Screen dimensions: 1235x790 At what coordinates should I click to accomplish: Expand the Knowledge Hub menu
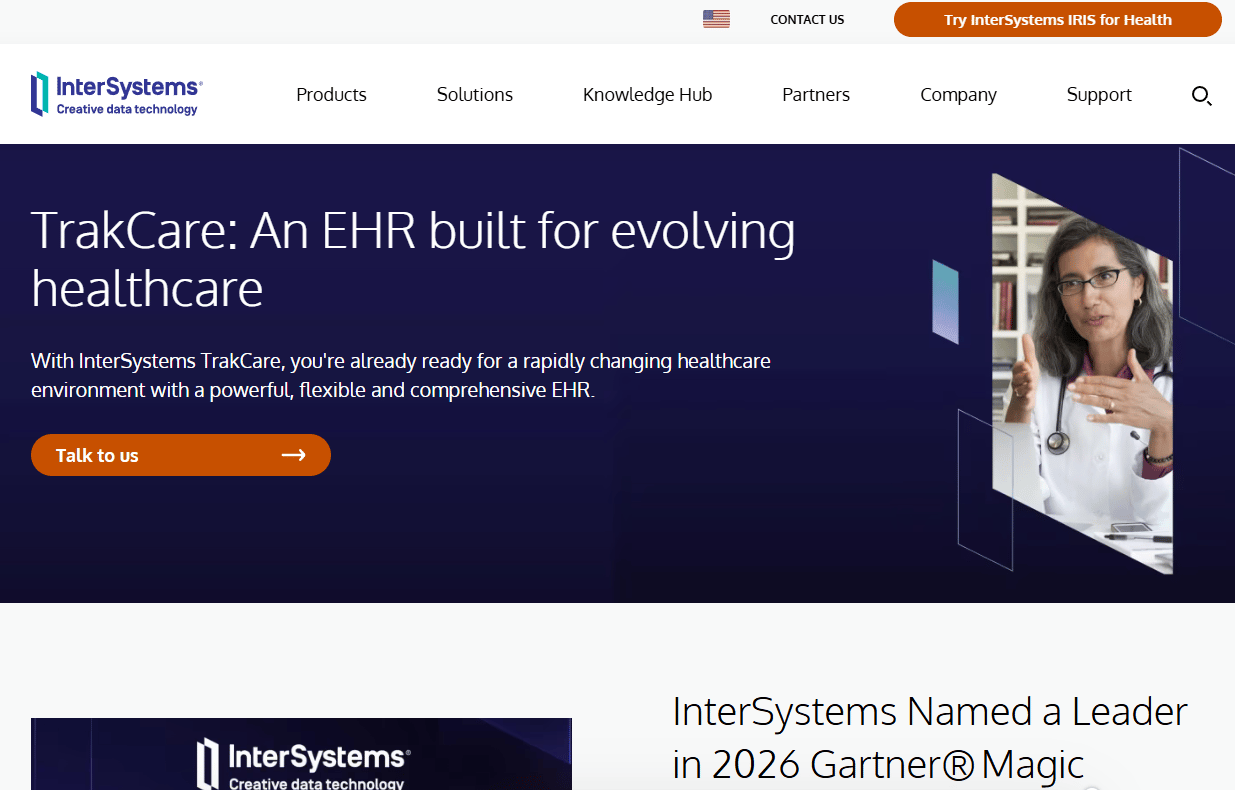click(x=647, y=95)
